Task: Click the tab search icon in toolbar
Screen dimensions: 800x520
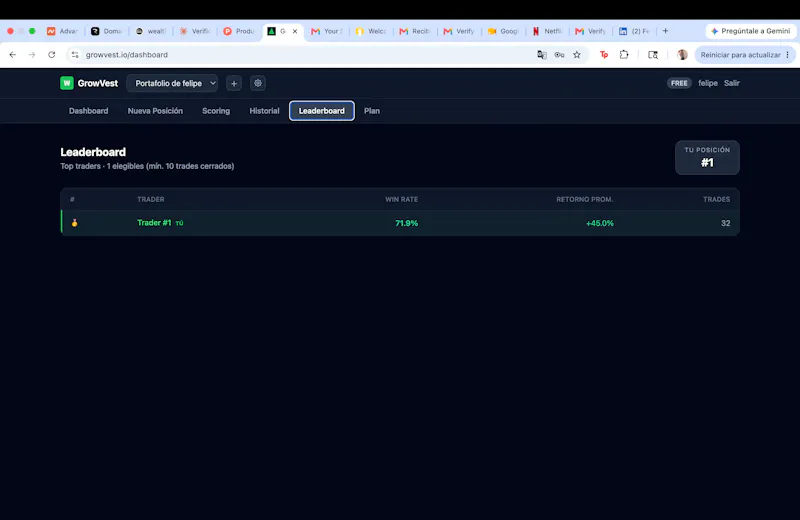Action: coord(653,55)
